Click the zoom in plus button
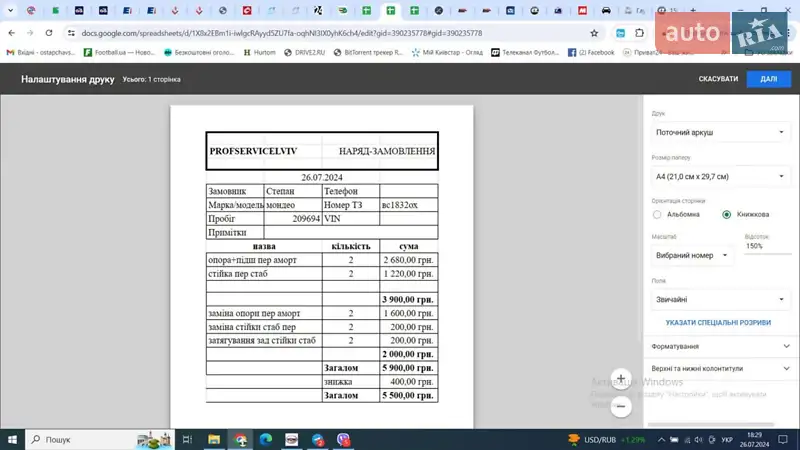 [621, 379]
